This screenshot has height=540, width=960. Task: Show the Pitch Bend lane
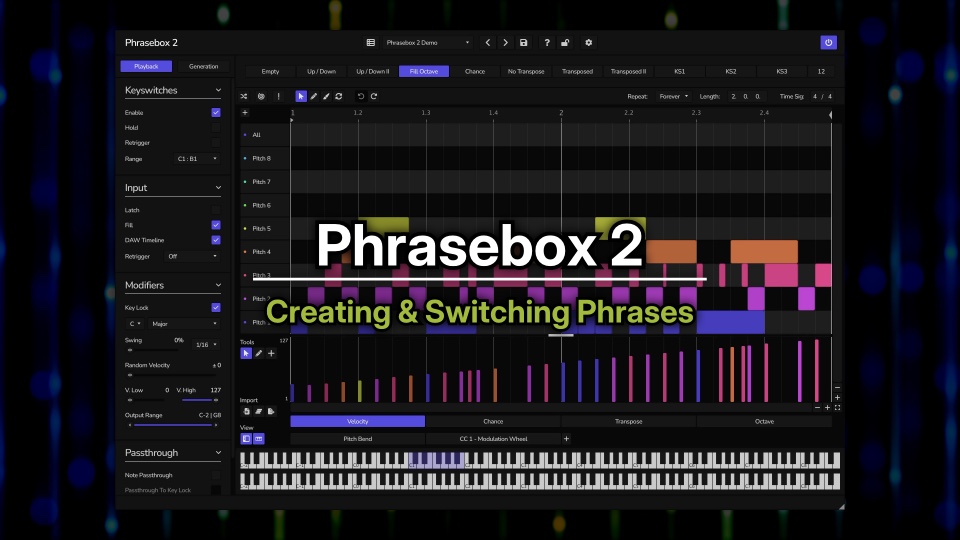[x=358, y=438]
